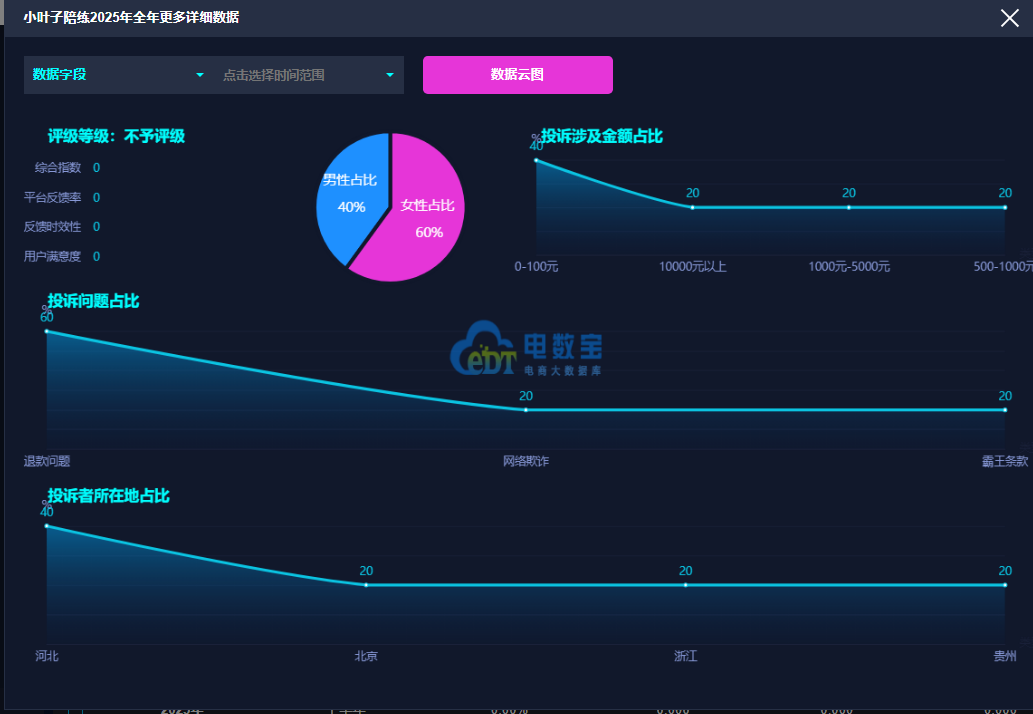Click the 河北 data point at 40
1033x714 pixels.
47,526
